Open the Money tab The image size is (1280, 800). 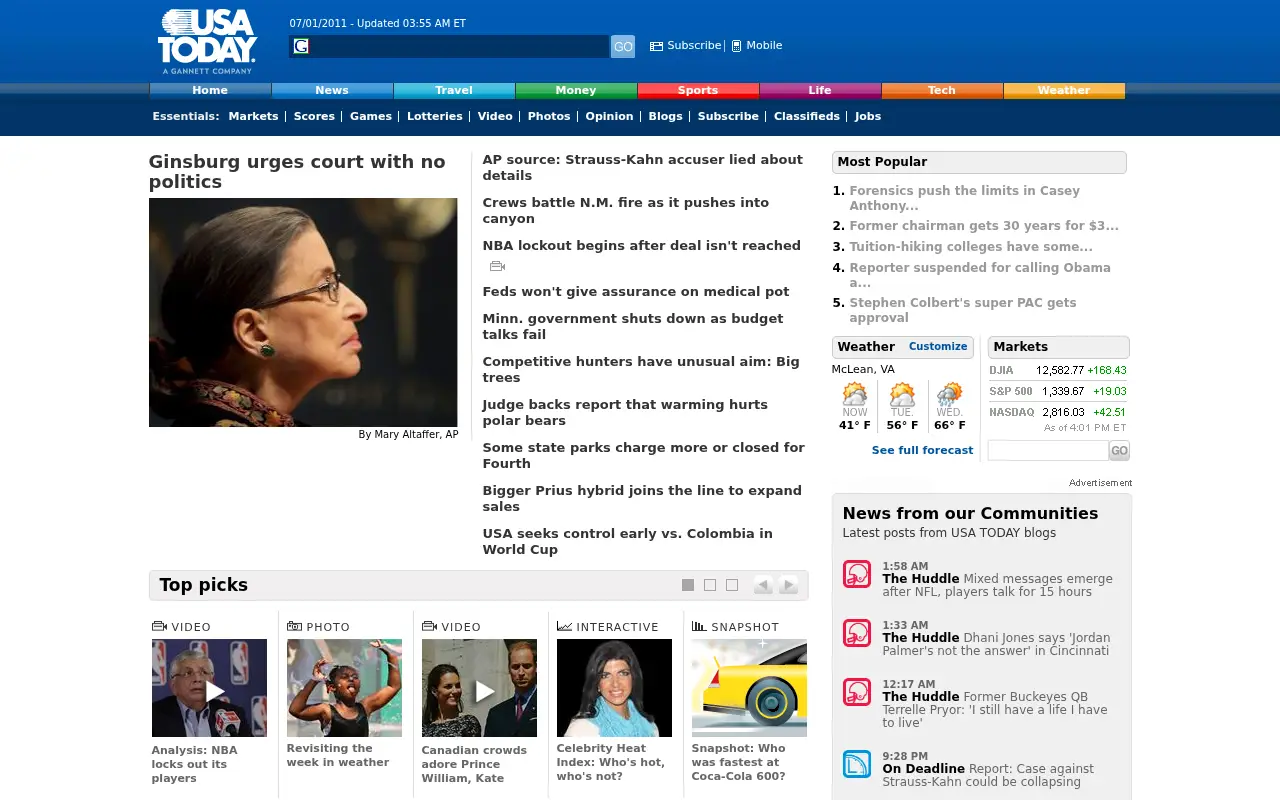576,91
